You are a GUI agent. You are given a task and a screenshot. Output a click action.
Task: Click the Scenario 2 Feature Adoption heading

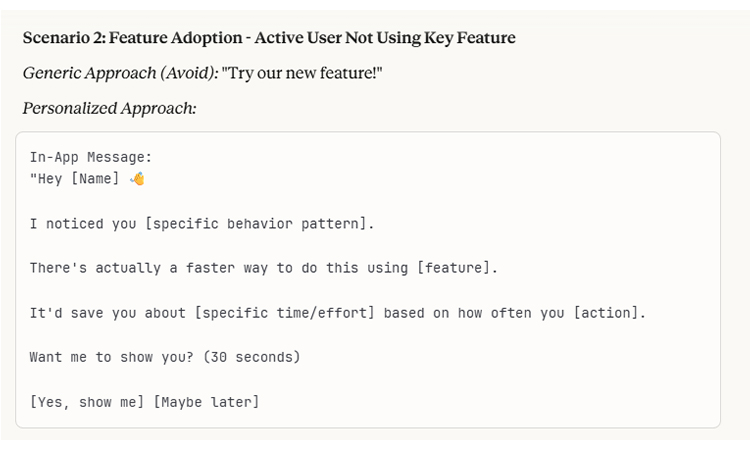tap(269, 38)
